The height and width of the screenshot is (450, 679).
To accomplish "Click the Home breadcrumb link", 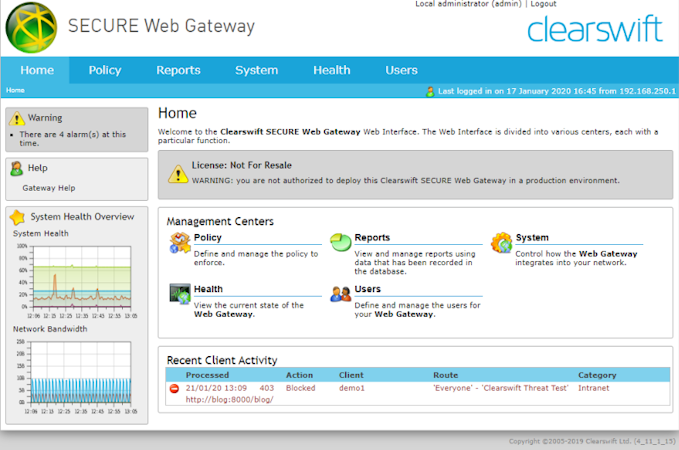I will (x=15, y=90).
